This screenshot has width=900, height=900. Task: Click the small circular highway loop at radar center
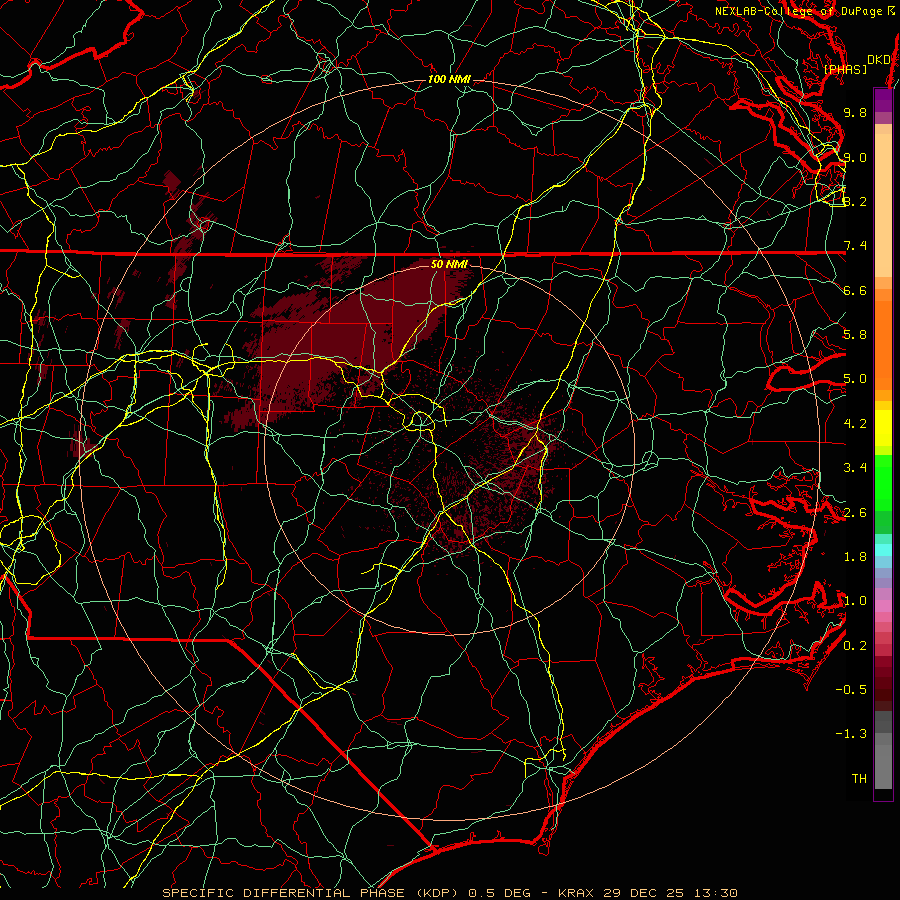point(420,422)
